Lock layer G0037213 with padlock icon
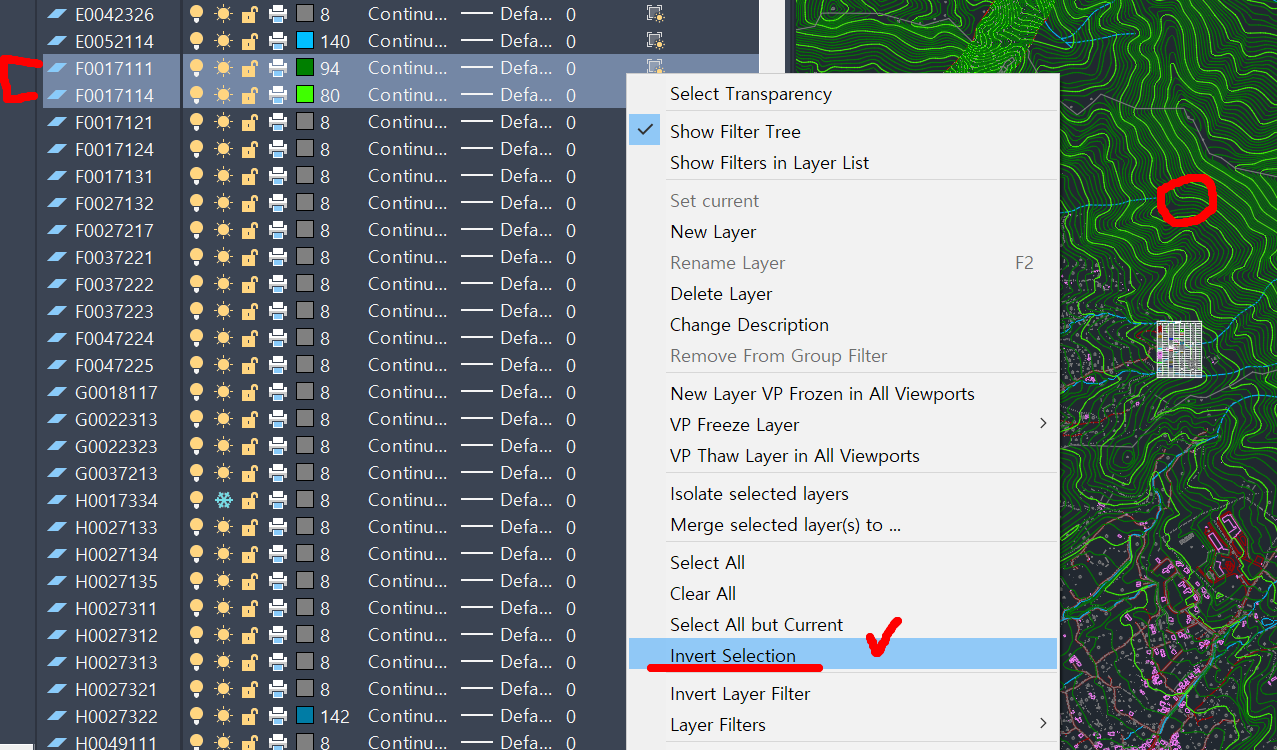1277x750 pixels. point(250,473)
